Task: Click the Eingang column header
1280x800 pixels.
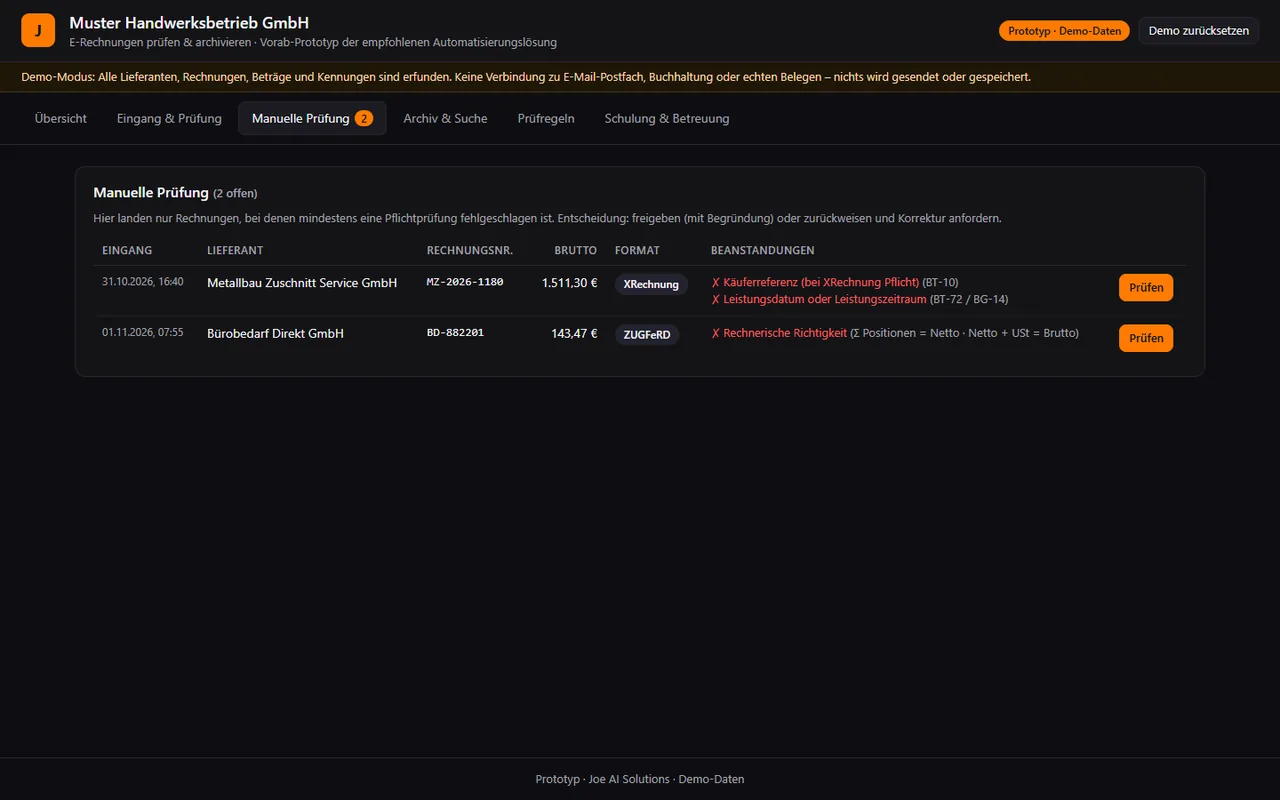Action: [x=127, y=250]
